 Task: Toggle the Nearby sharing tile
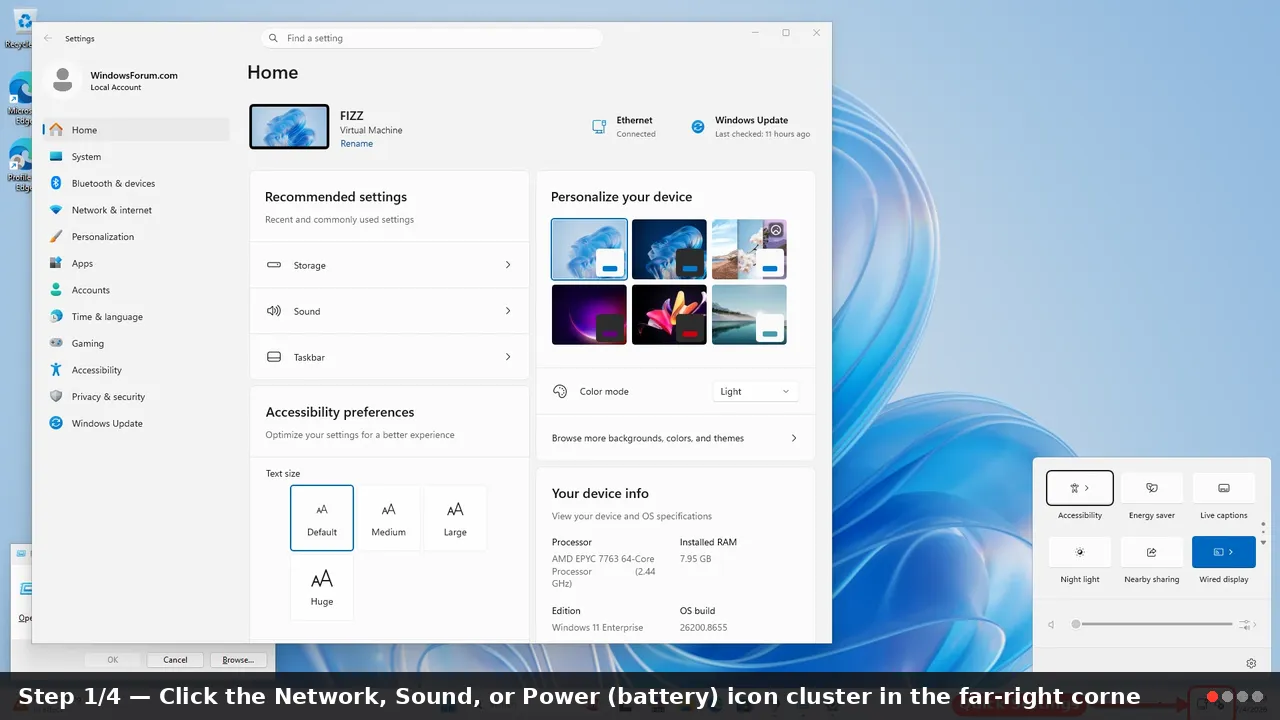pos(1152,552)
